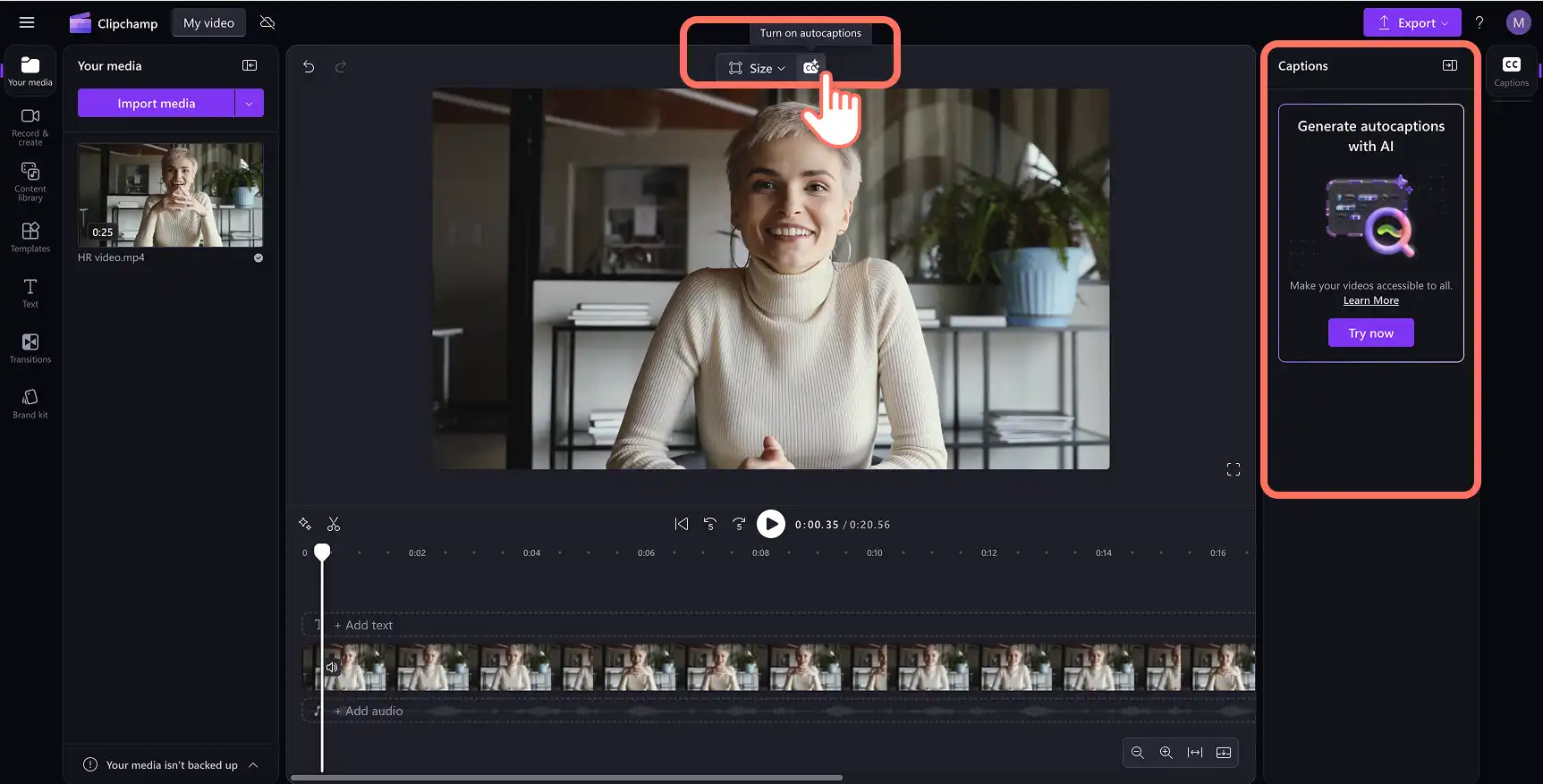Select the Templates sidebar icon
The height and width of the screenshot is (784, 1543).
click(x=30, y=237)
